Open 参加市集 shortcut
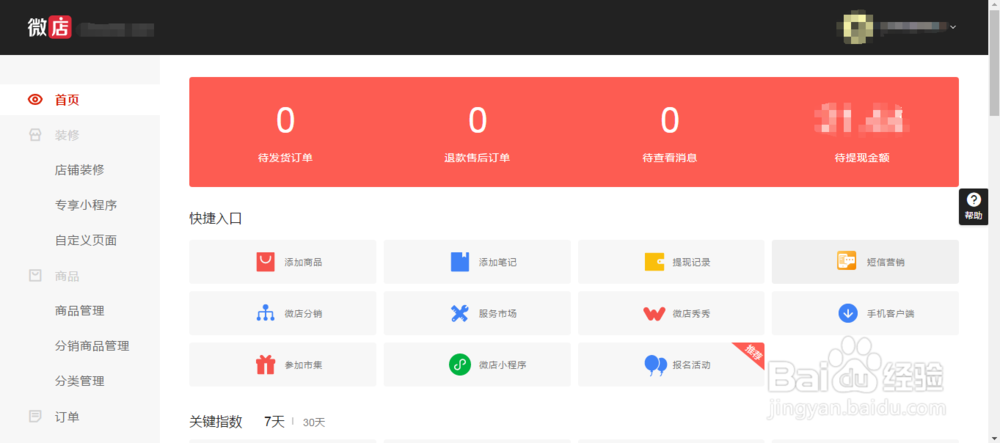1000x443 pixels. tap(283, 365)
